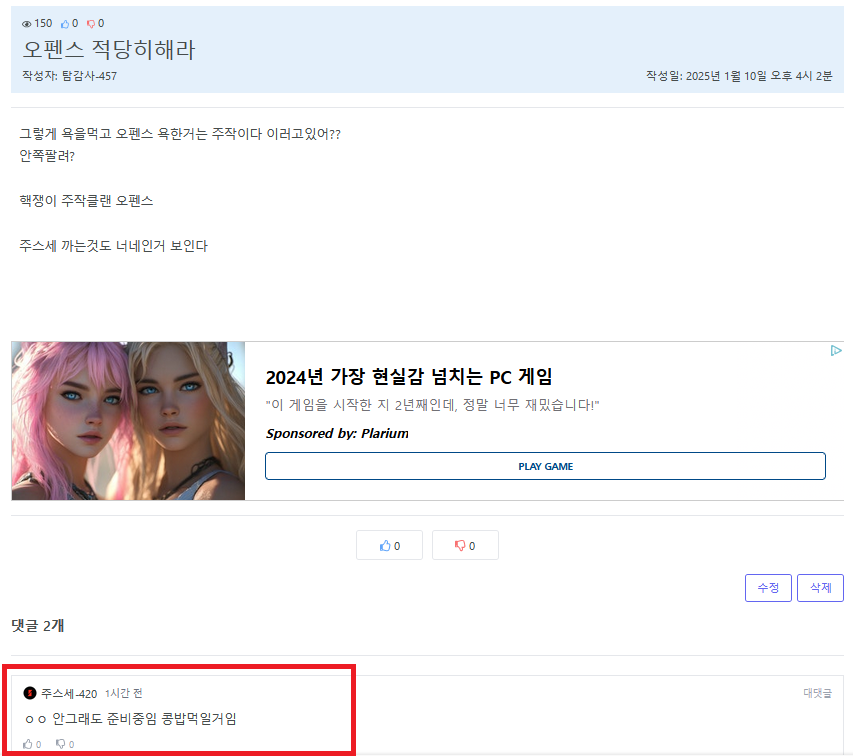The height and width of the screenshot is (756, 853).
Task: Click the red thumbs-down icon in post header
Action: click(x=91, y=24)
